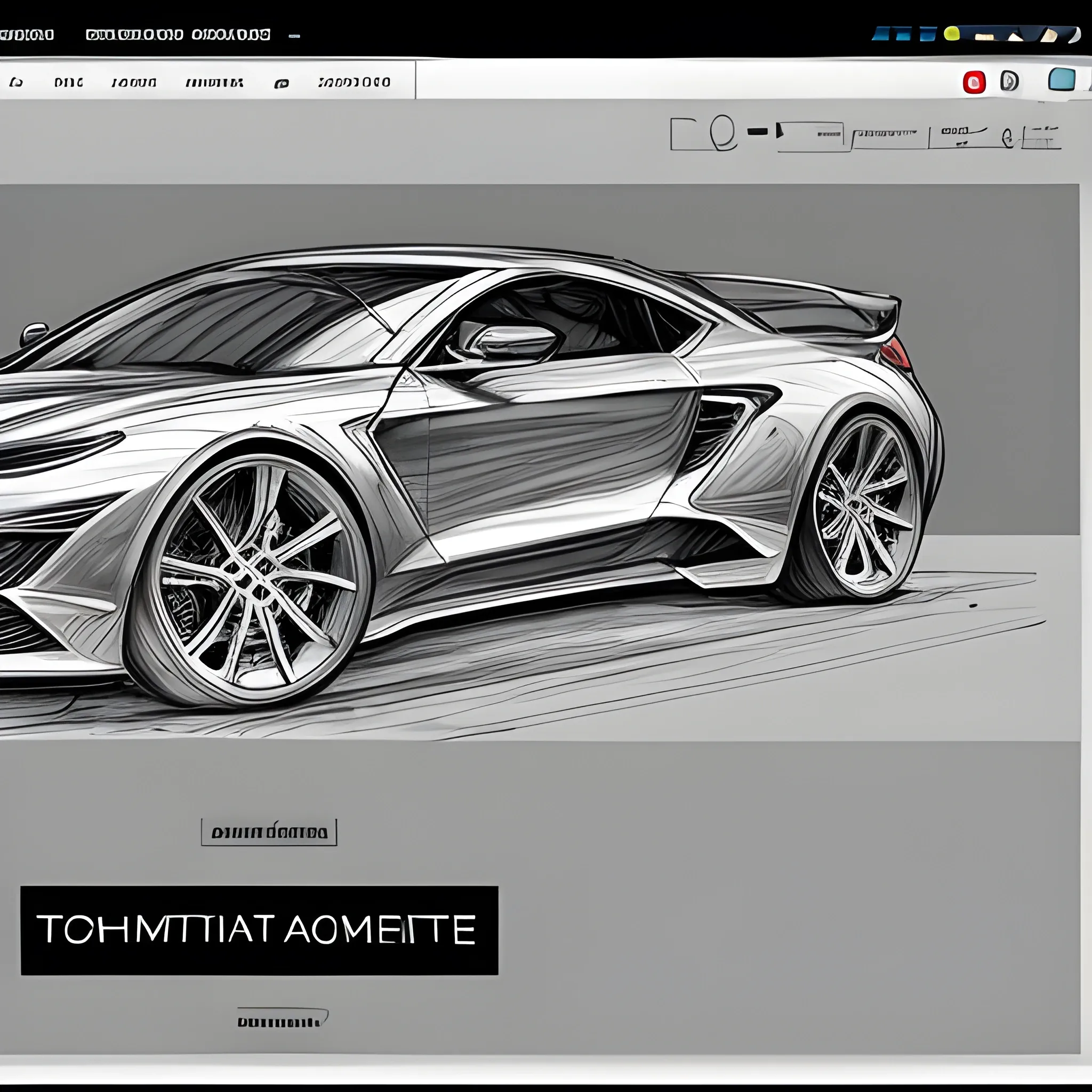Click the small circle icon near sketch toolbar's end
The height and width of the screenshot is (1092, 1092).
[1007, 138]
